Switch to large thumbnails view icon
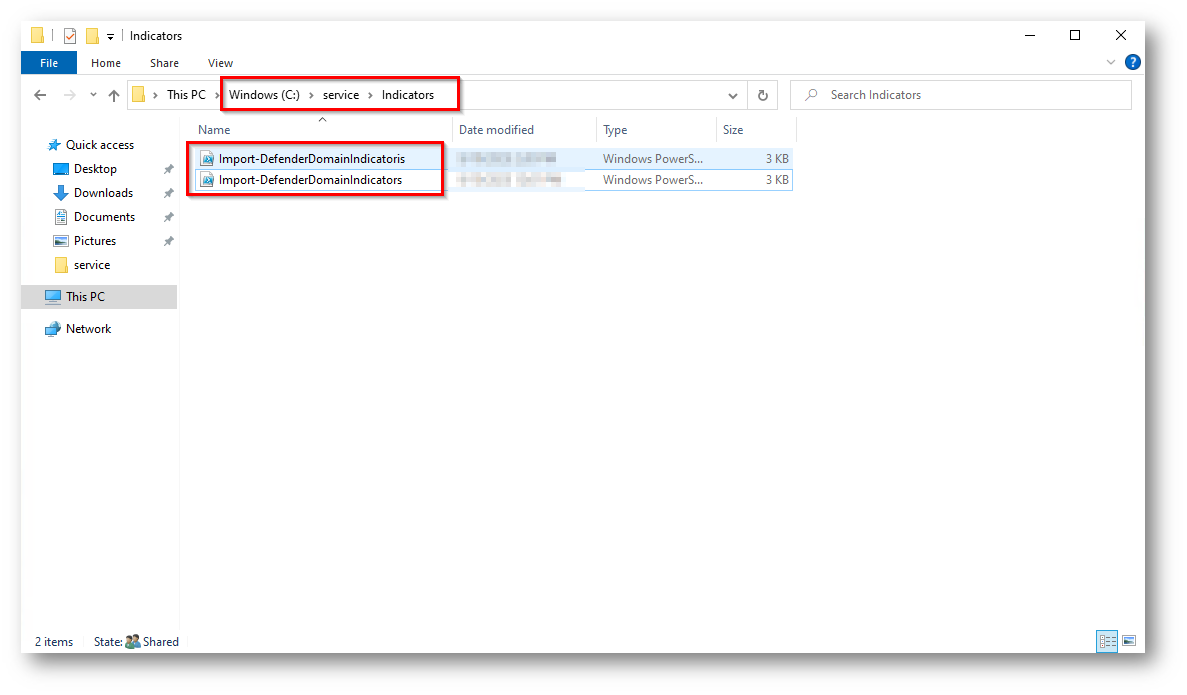The image size is (1187, 695). [1129, 641]
